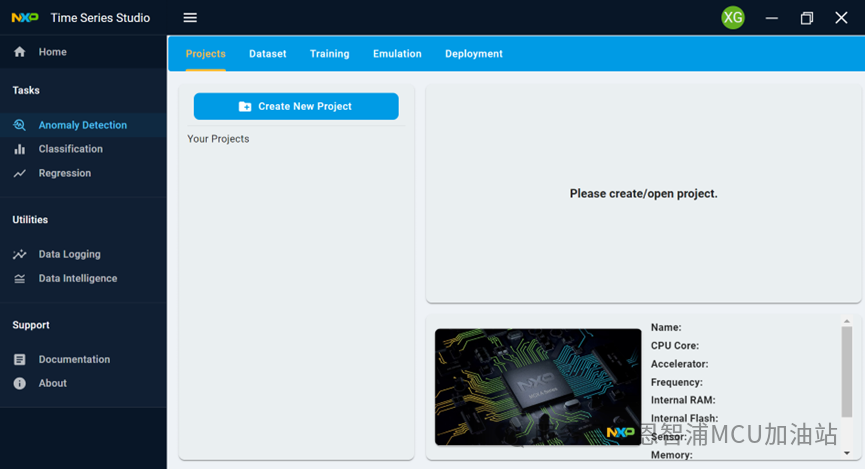Image resolution: width=865 pixels, height=469 pixels.
Task: Switch to the Training tab
Action: [x=329, y=54]
